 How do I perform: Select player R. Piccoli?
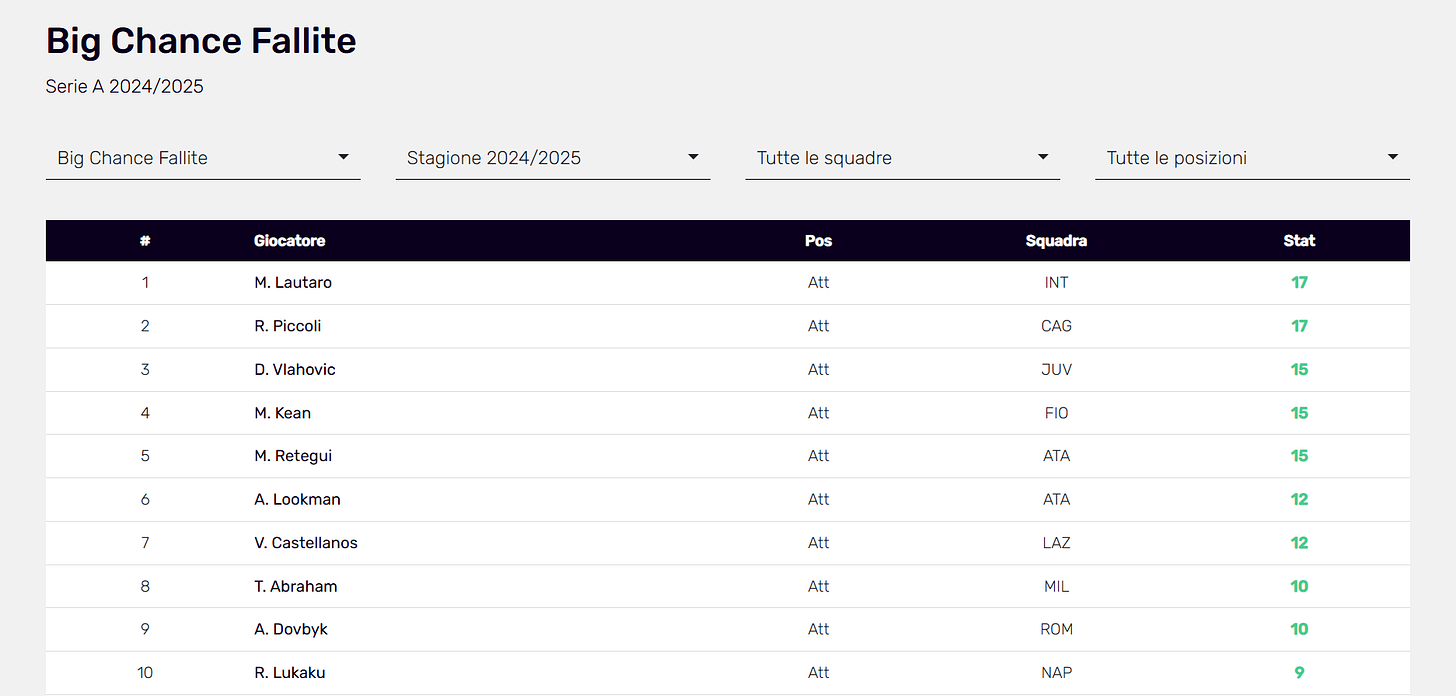(x=288, y=326)
